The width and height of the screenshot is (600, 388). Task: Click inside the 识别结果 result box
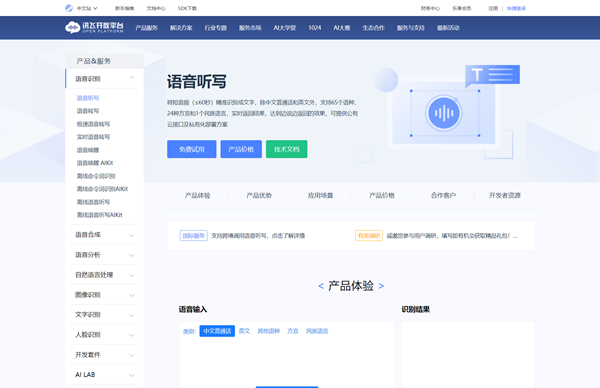coord(468,355)
